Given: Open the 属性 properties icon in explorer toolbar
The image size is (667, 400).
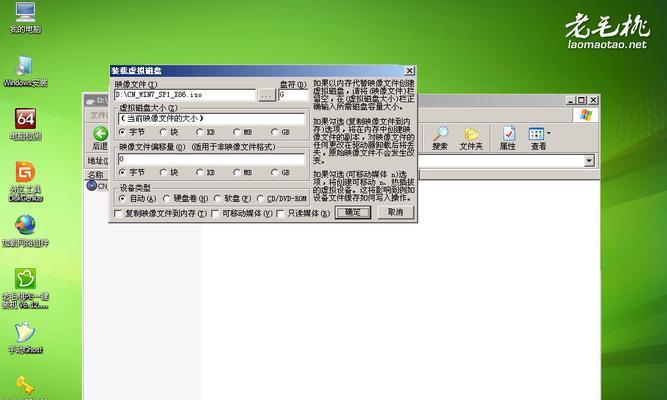Looking at the screenshot, I should click(507, 134).
